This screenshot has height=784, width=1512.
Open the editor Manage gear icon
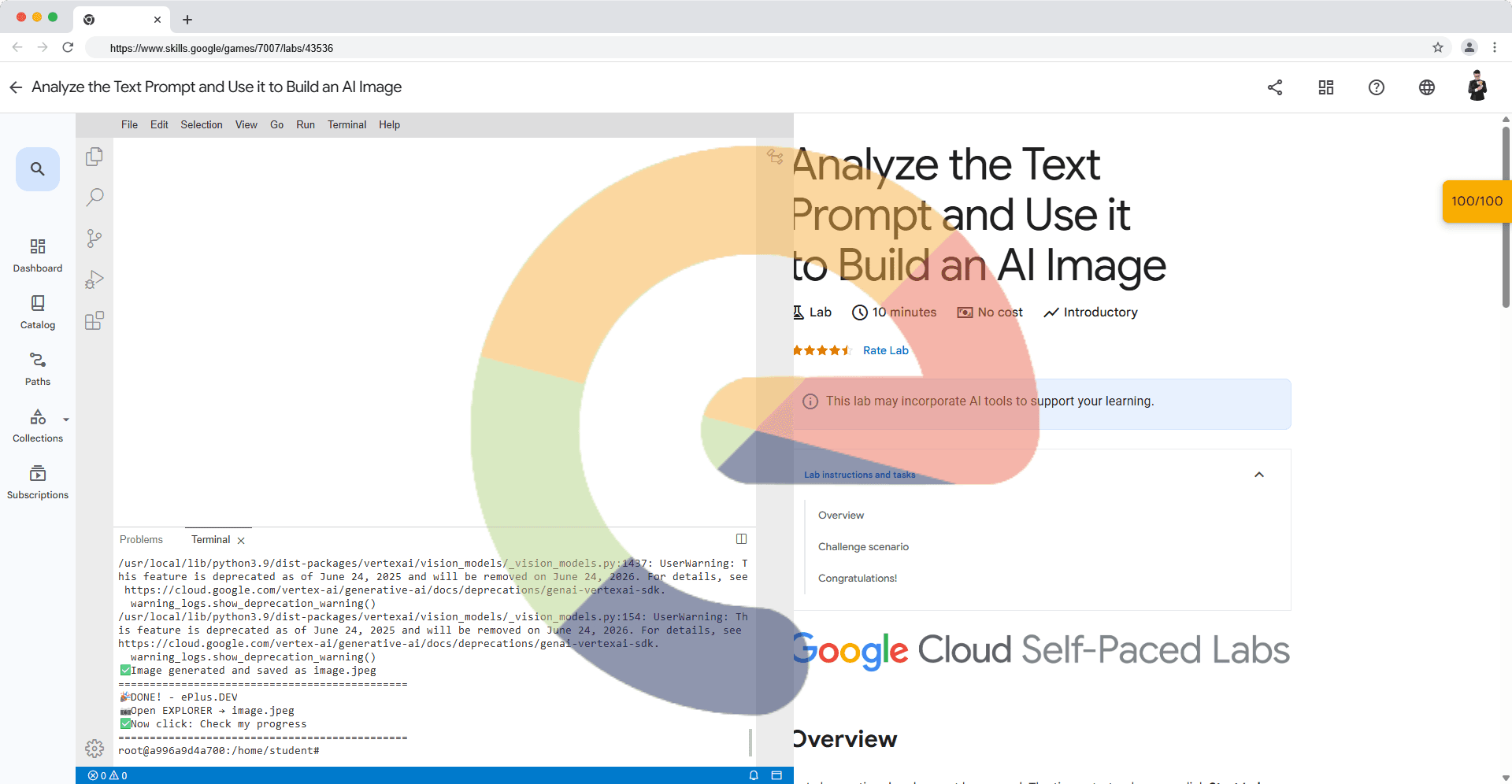[94, 748]
